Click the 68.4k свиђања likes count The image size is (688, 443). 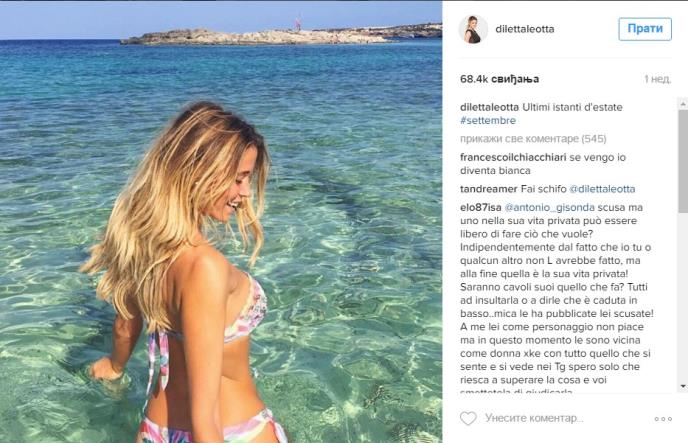click(499, 79)
